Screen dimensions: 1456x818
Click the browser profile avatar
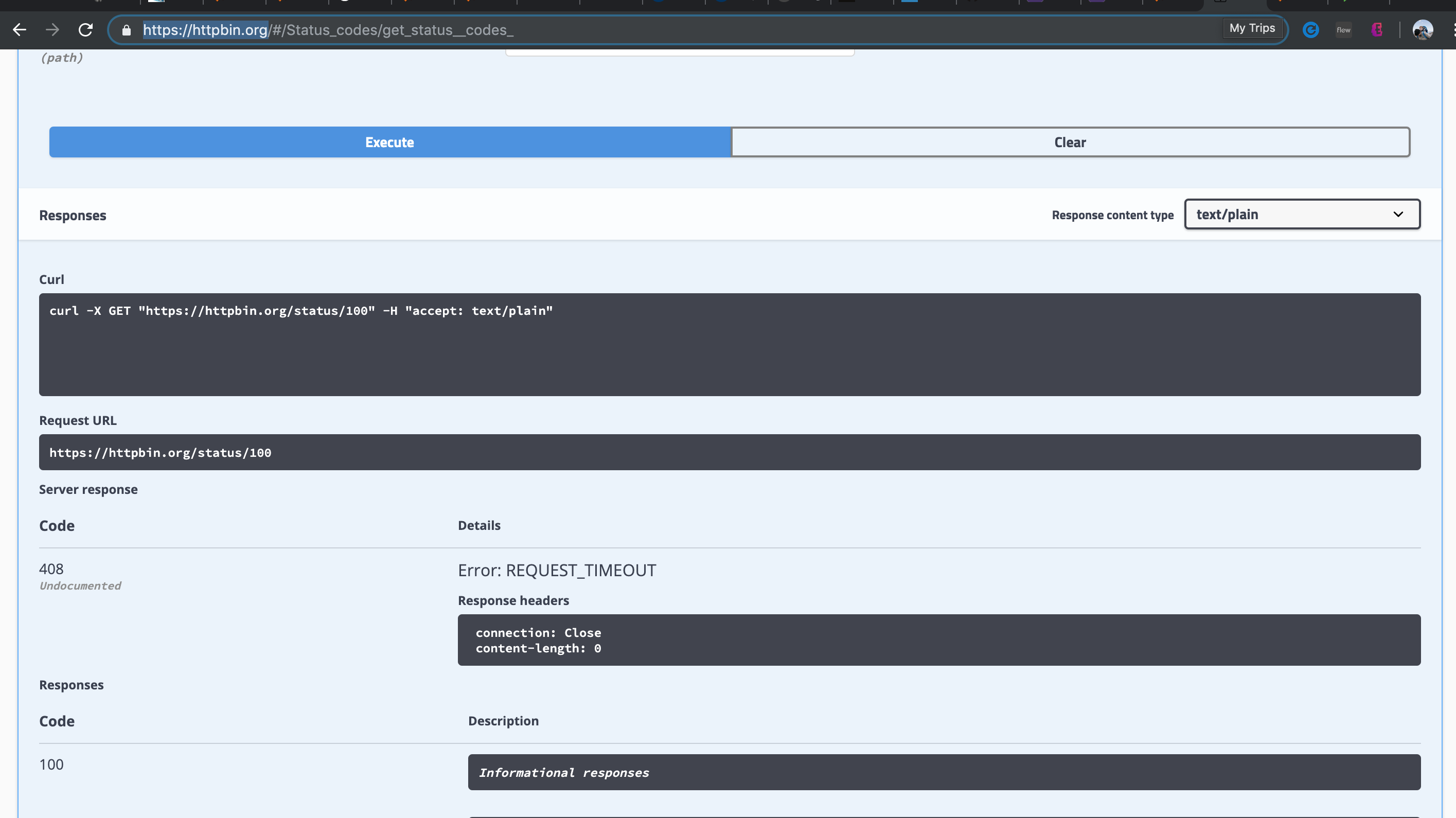click(1424, 29)
